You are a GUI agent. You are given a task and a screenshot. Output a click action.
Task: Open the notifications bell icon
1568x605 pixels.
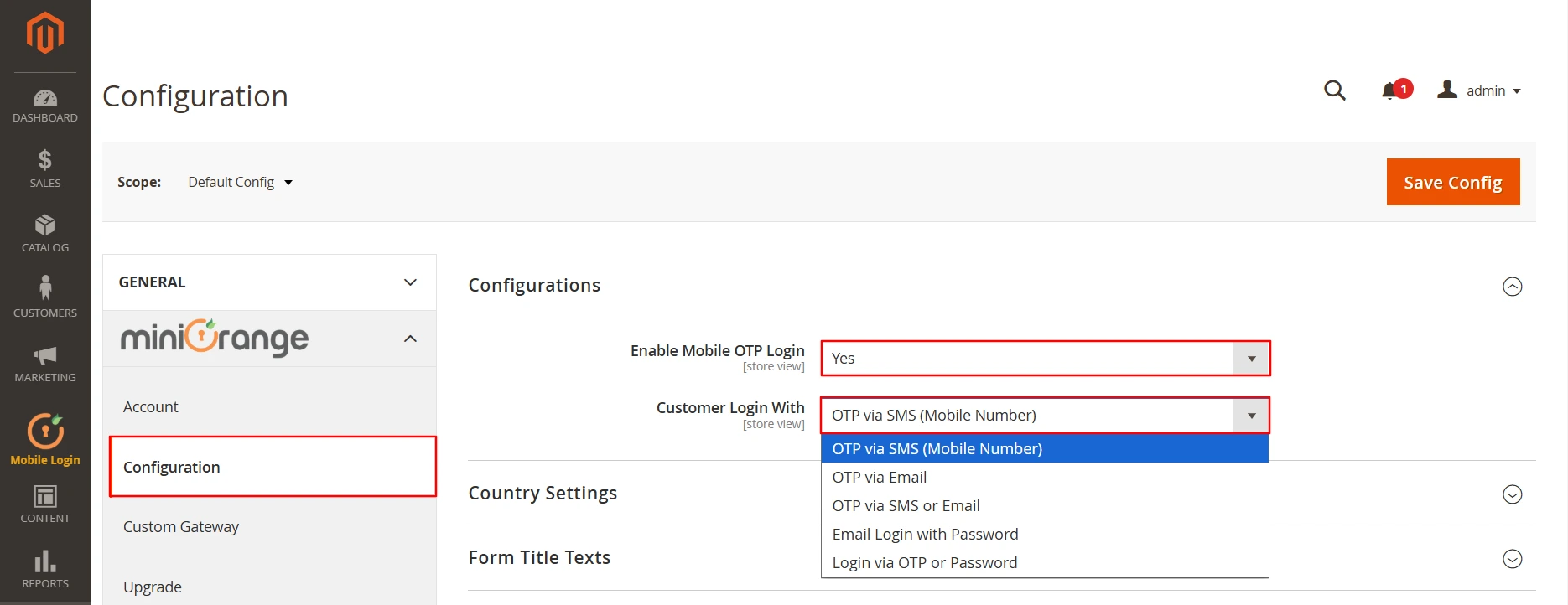tap(1390, 90)
